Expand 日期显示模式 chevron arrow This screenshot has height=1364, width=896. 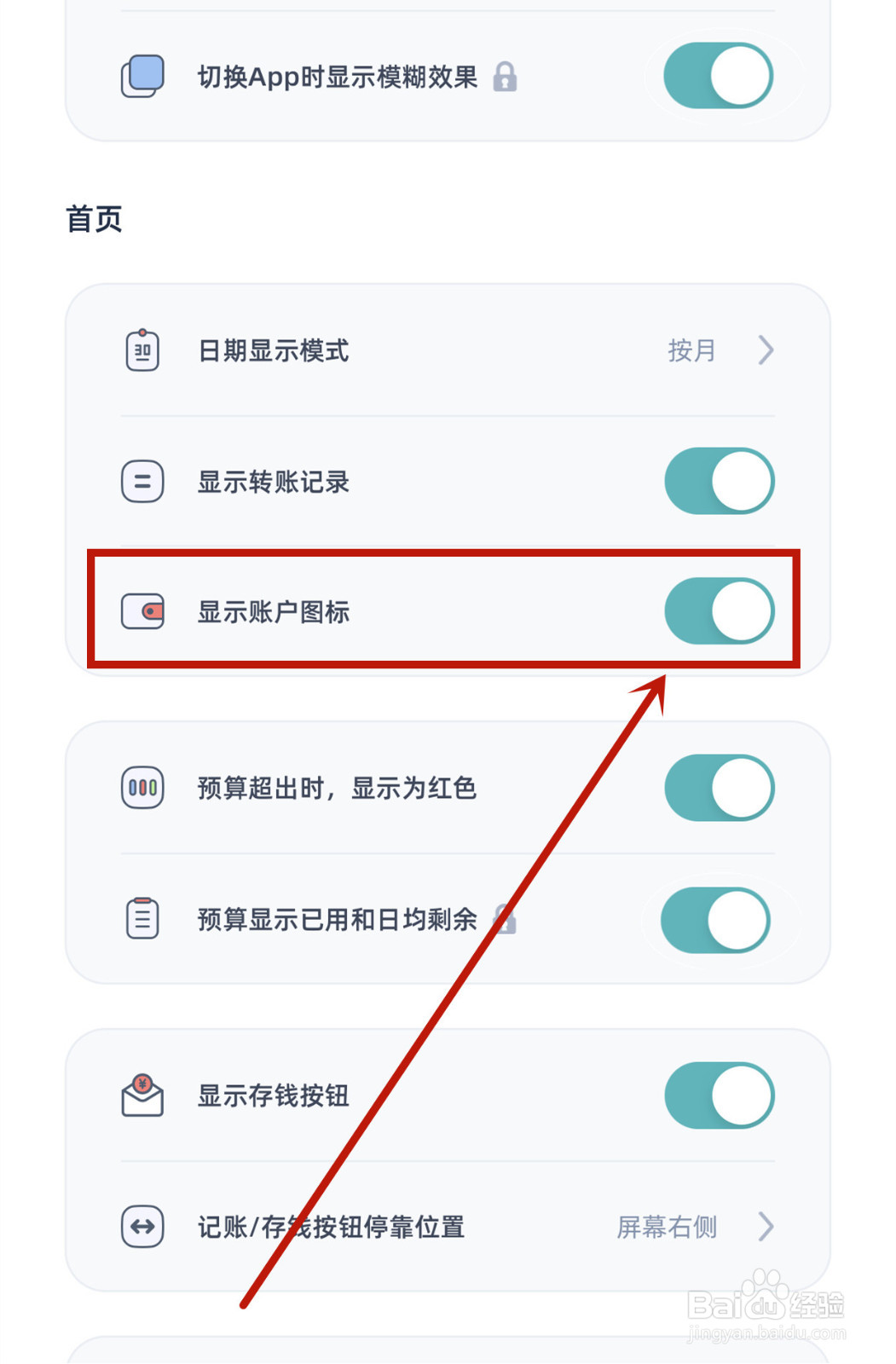(x=766, y=350)
